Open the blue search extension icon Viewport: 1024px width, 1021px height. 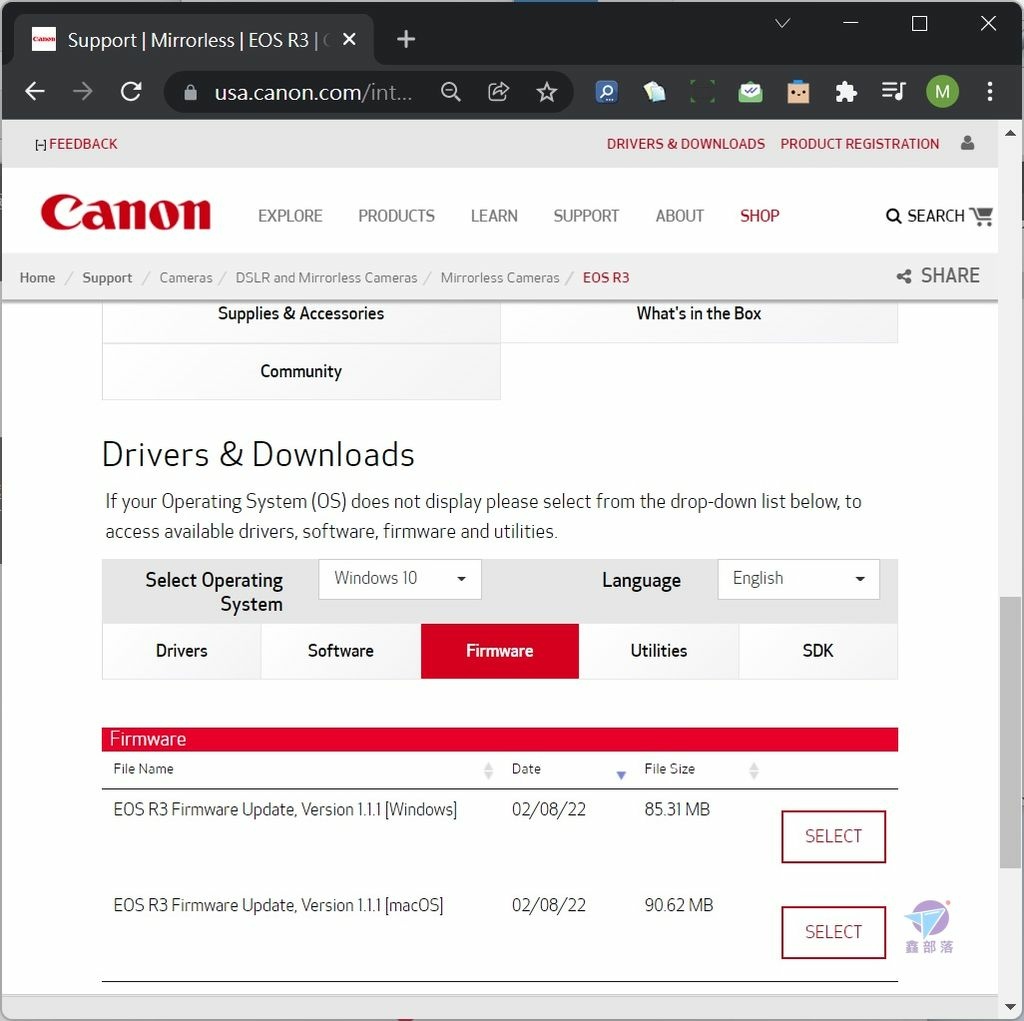pos(607,92)
